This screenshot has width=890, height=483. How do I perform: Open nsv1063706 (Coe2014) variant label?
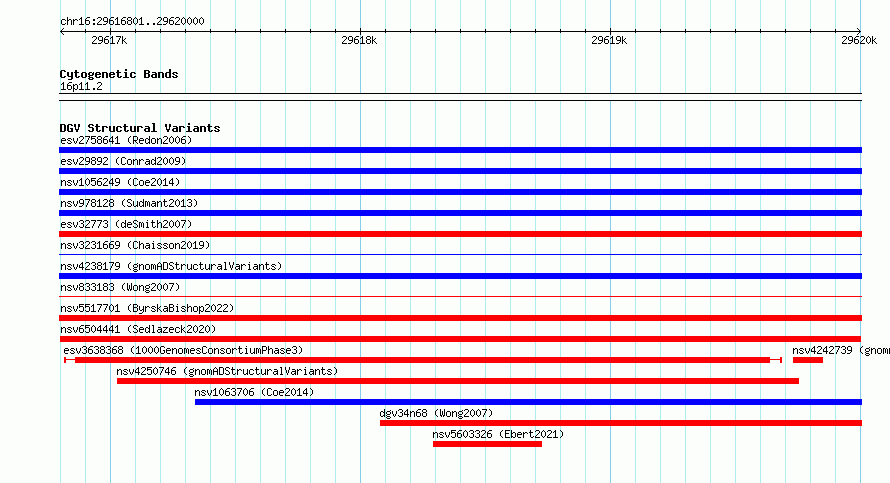[x=254, y=392]
